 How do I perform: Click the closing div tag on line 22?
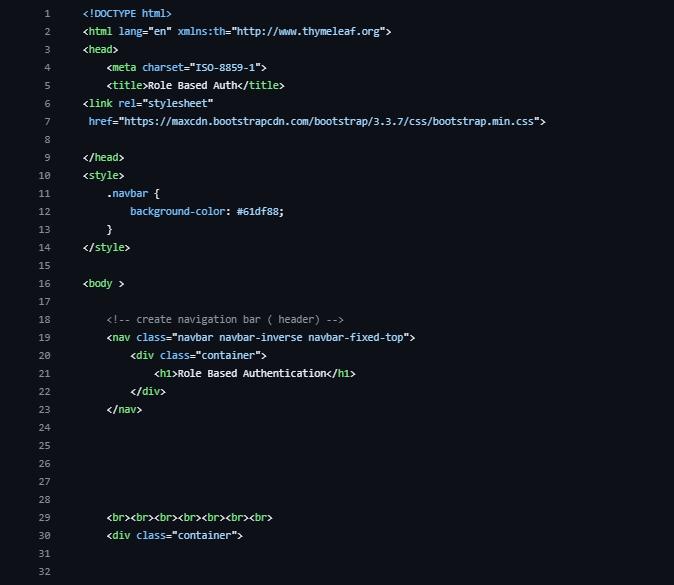(x=148, y=392)
